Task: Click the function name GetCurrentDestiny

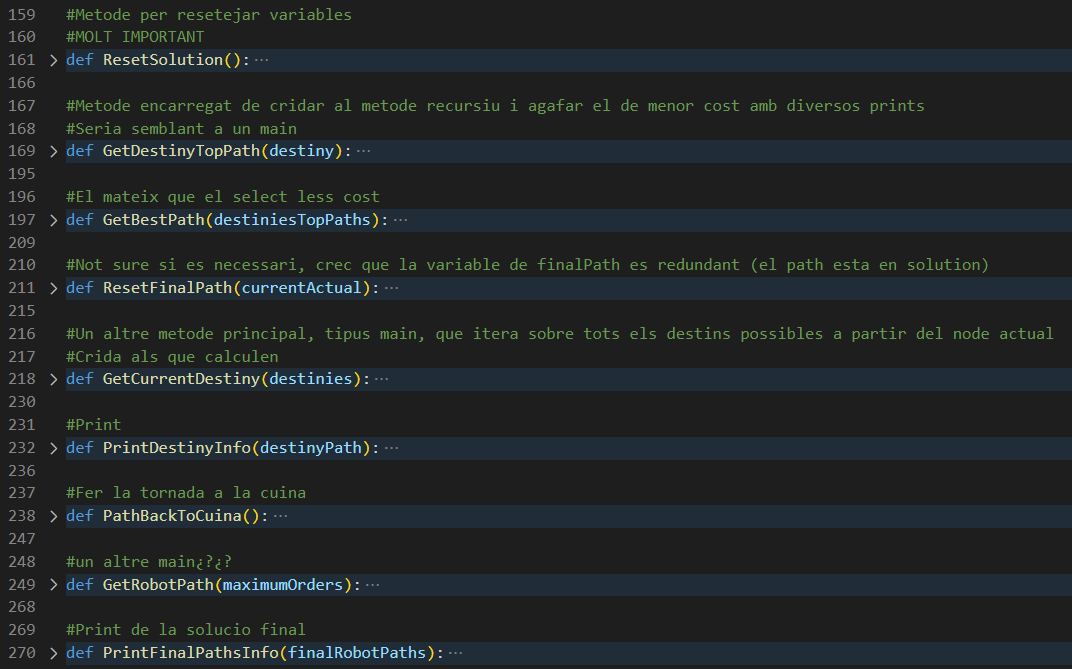Action: click(181, 379)
